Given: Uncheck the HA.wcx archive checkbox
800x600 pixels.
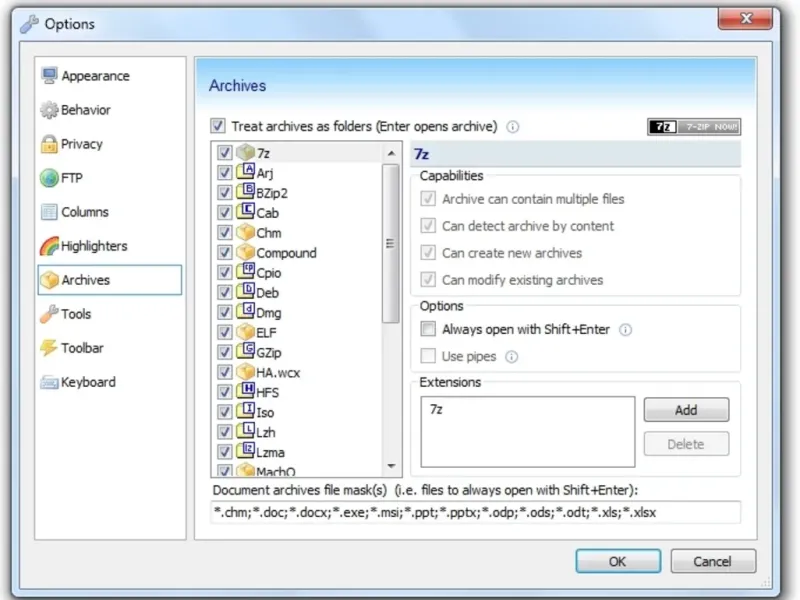Looking at the screenshot, I should (224, 372).
